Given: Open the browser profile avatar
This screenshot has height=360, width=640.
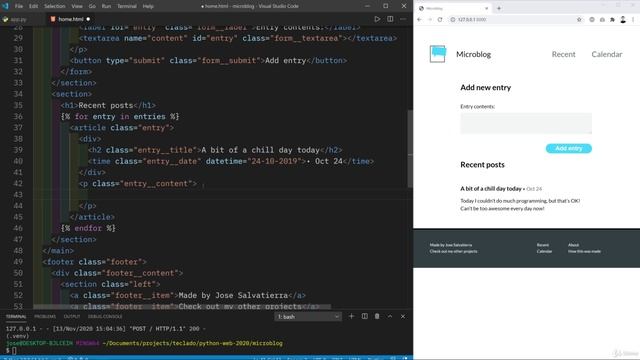Looking at the screenshot, I should click(x=623, y=19).
